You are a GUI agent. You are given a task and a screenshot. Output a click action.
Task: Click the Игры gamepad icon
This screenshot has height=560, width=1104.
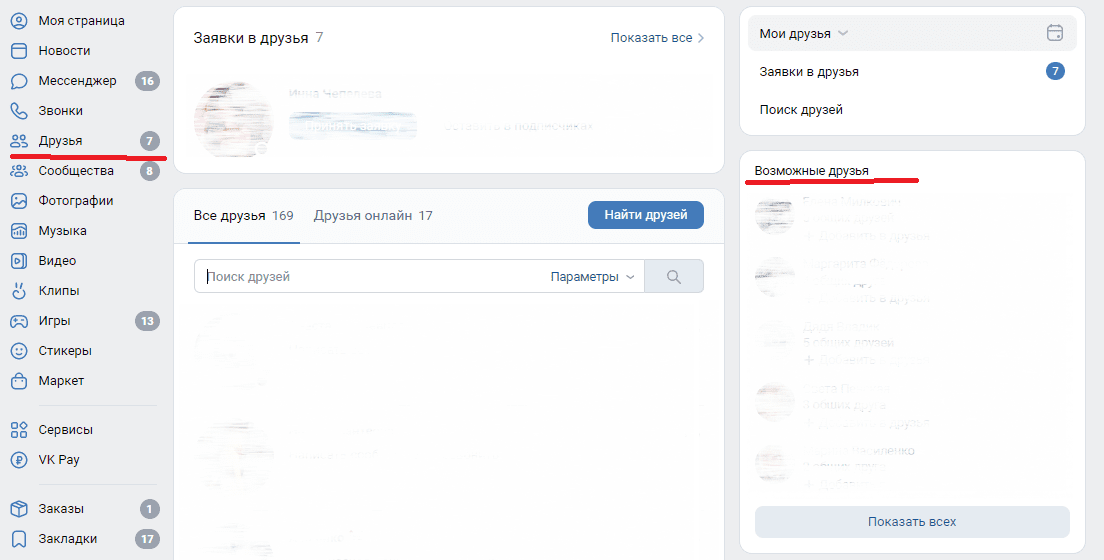19,321
